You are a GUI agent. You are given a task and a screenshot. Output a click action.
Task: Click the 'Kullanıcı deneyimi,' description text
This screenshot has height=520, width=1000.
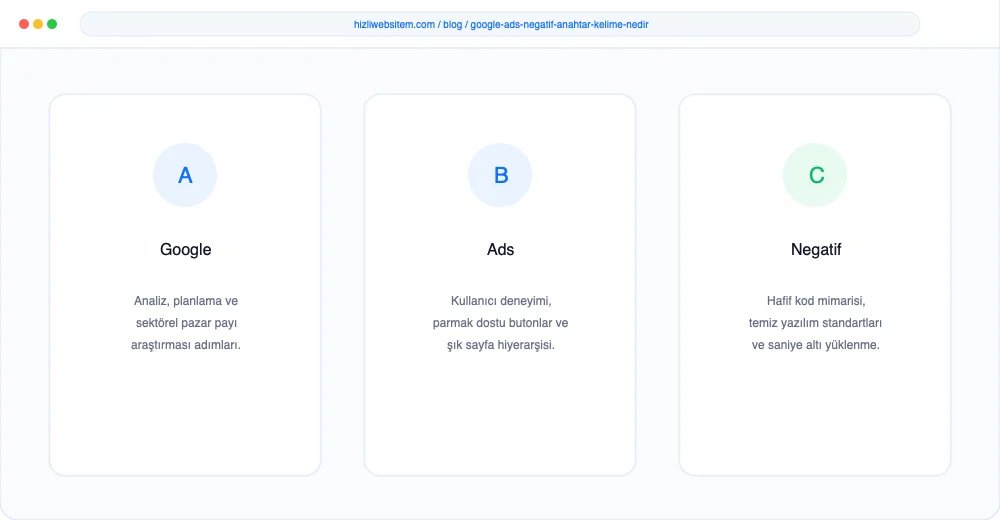pyautogui.click(x=501, y=301)
